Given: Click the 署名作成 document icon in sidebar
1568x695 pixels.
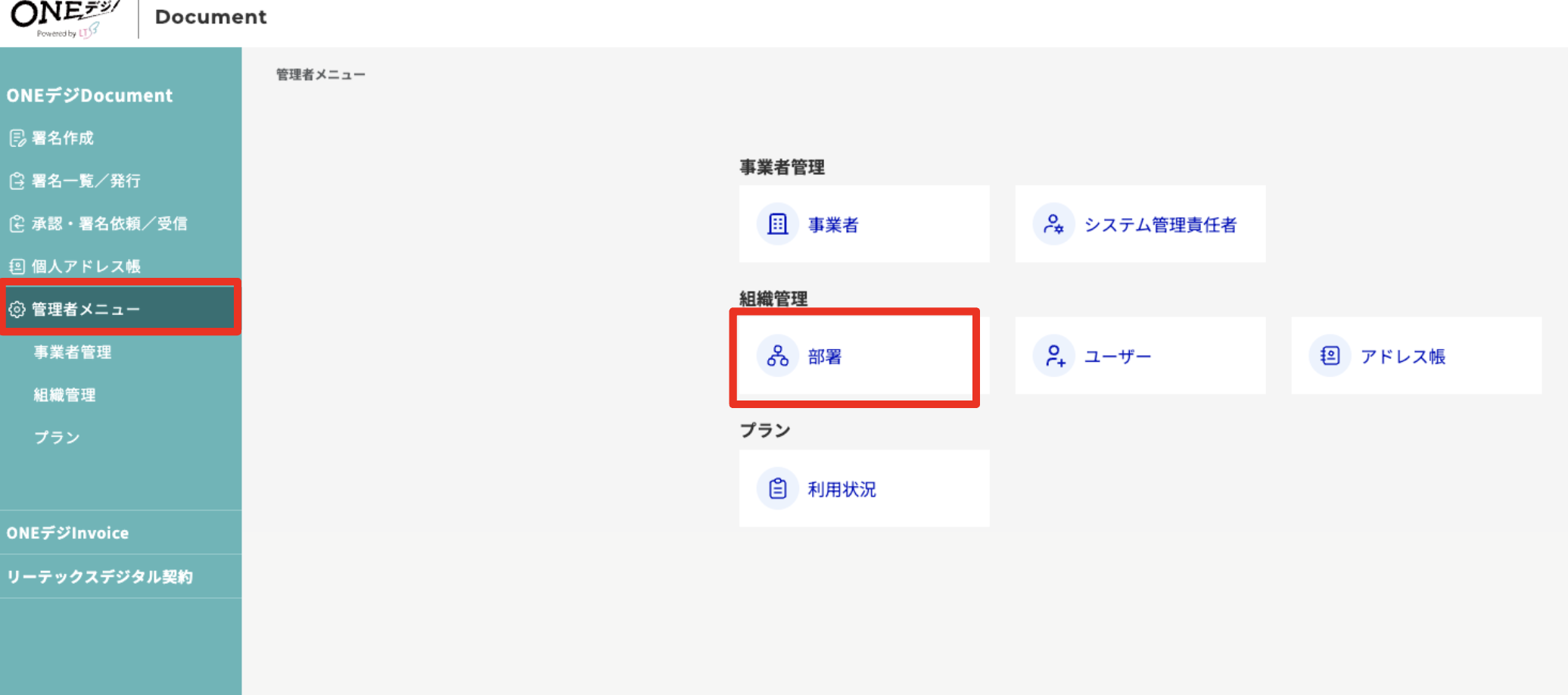Looking at the screenshot, I should [x=17, y=138].
